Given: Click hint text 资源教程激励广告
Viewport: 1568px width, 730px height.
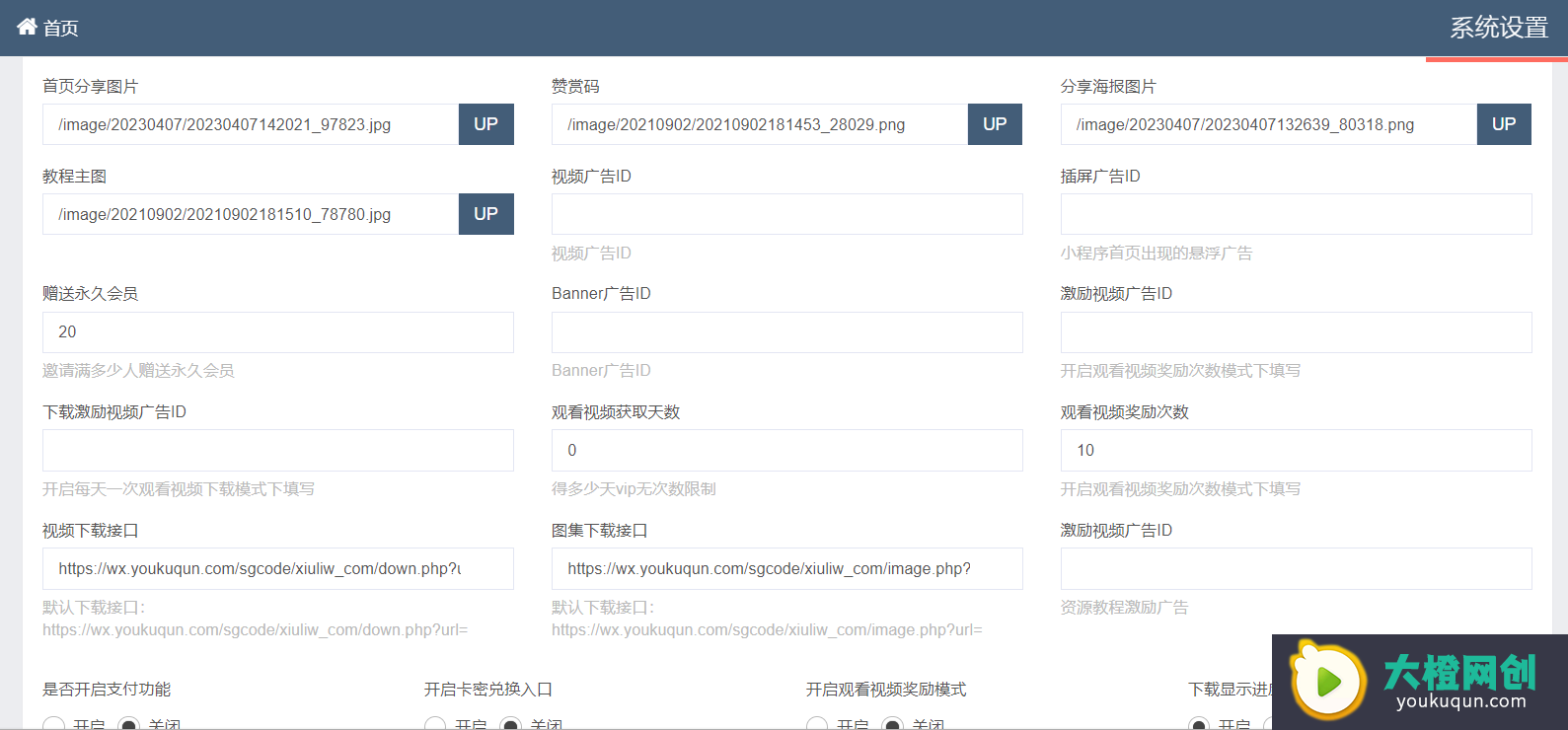Looking at the screenshot, I should click(1125, 608).
